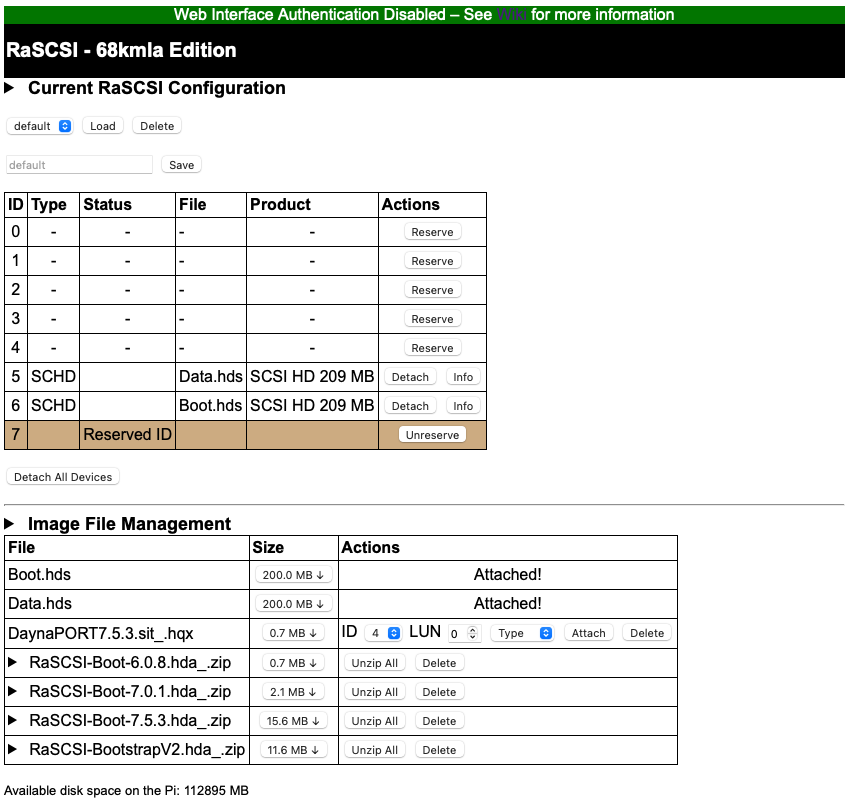
Task: Unreserve SCSI ID 7
Action: (432, 435)
